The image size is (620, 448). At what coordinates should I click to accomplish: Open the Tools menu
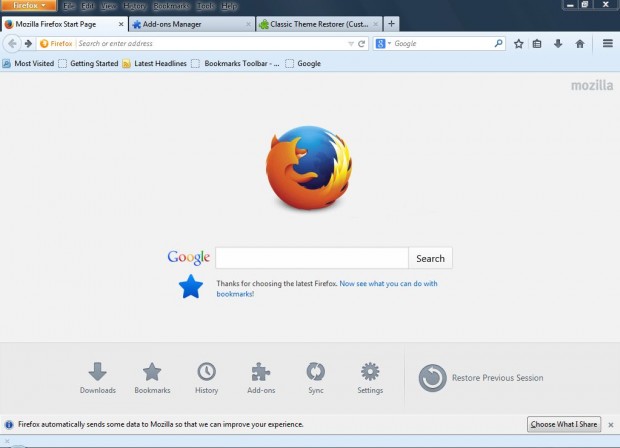click(205, 6)
